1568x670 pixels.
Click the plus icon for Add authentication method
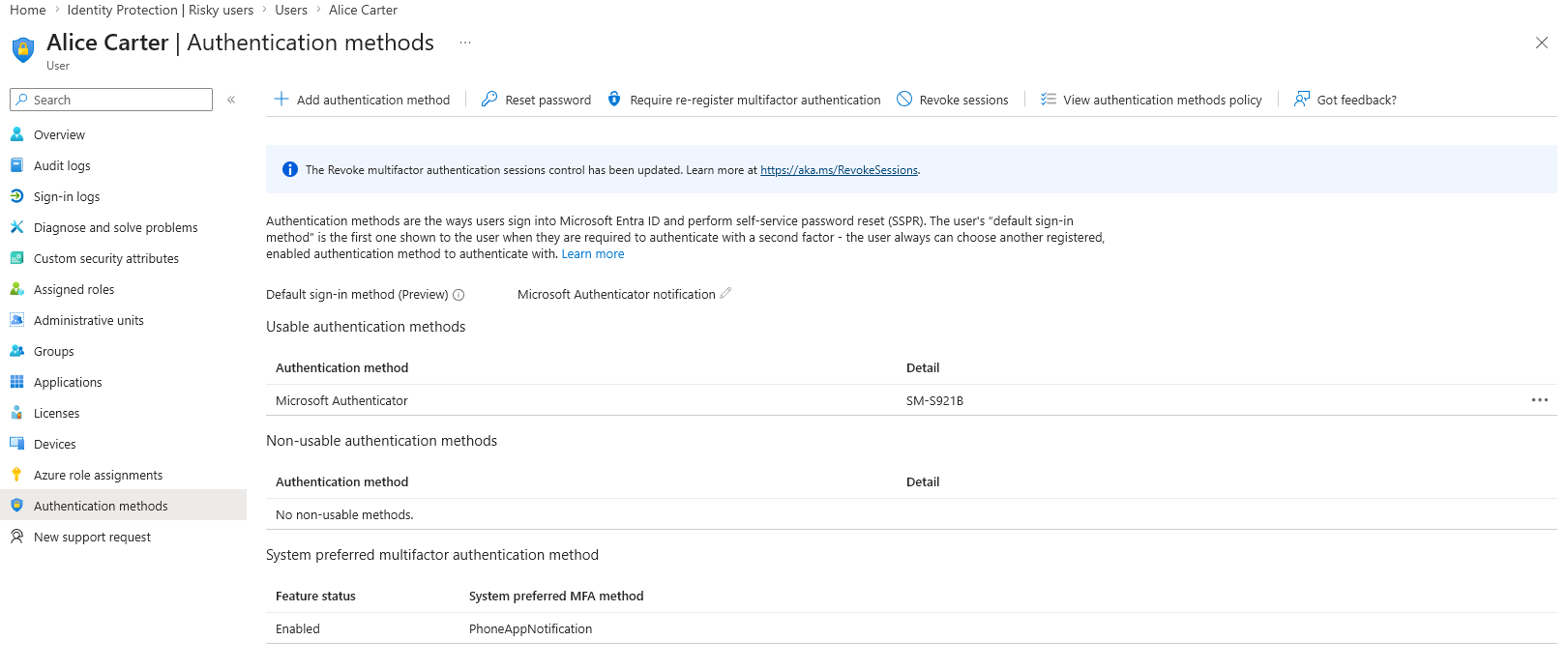click(281, 99)
